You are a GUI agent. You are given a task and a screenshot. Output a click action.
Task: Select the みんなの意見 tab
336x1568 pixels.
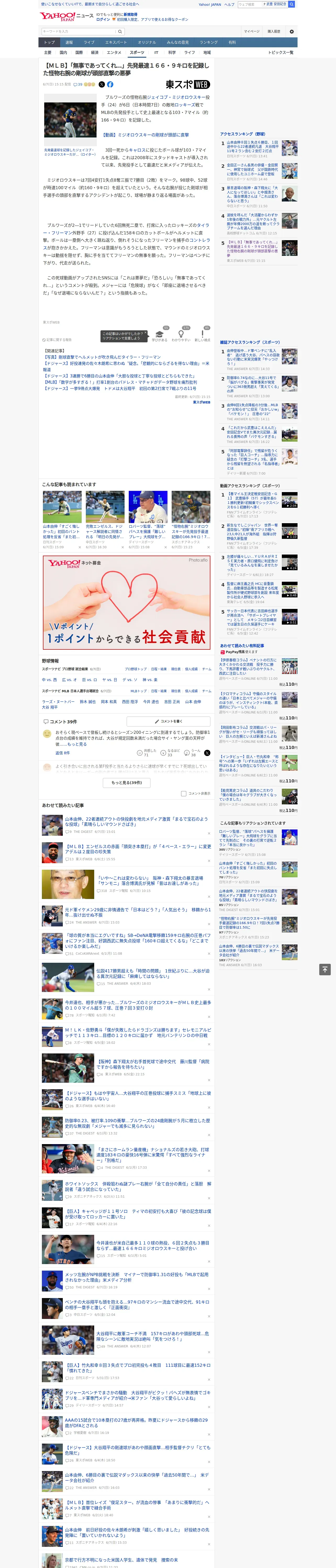(178, 43)
